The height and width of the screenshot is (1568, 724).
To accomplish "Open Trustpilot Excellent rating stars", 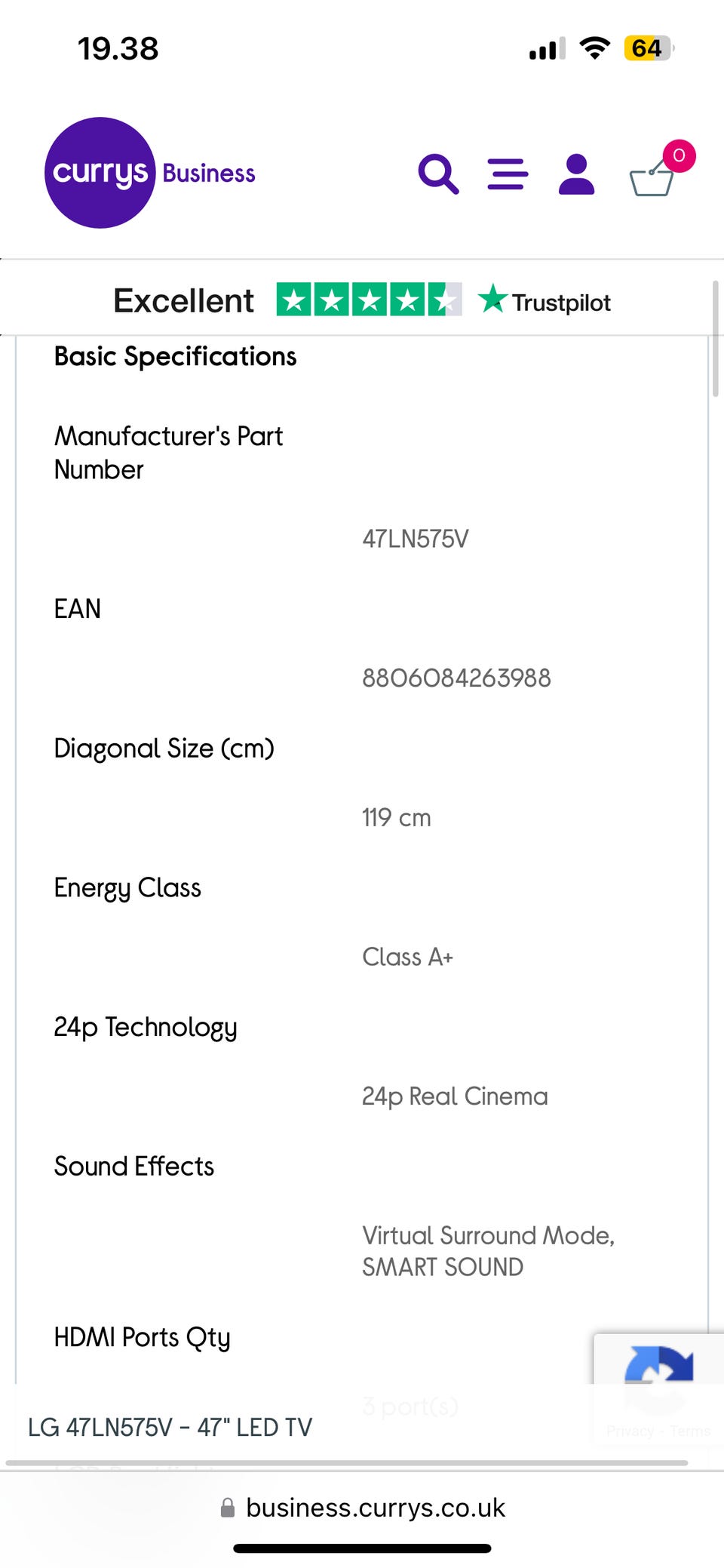I will (369, 300).
